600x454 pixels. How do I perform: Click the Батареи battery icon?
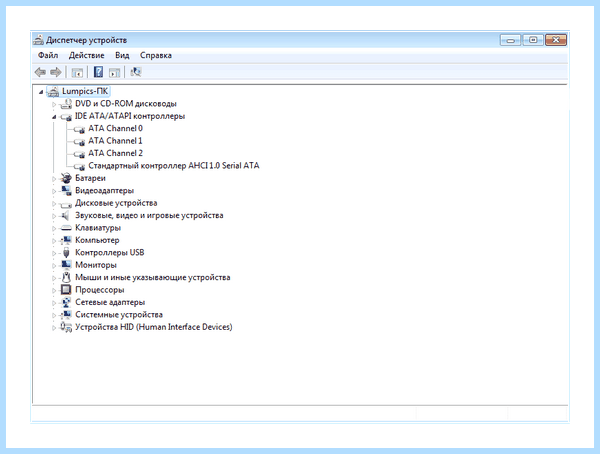66,178
